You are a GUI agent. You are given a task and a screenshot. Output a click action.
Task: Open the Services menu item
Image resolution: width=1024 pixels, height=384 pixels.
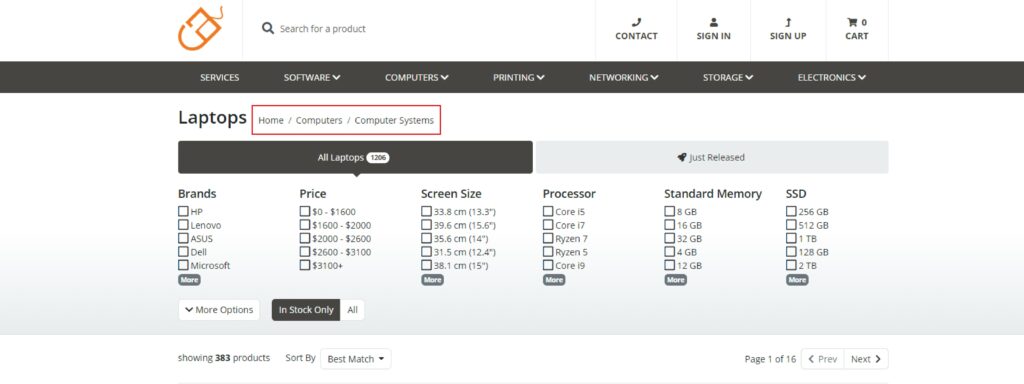(x=219, y=77)
